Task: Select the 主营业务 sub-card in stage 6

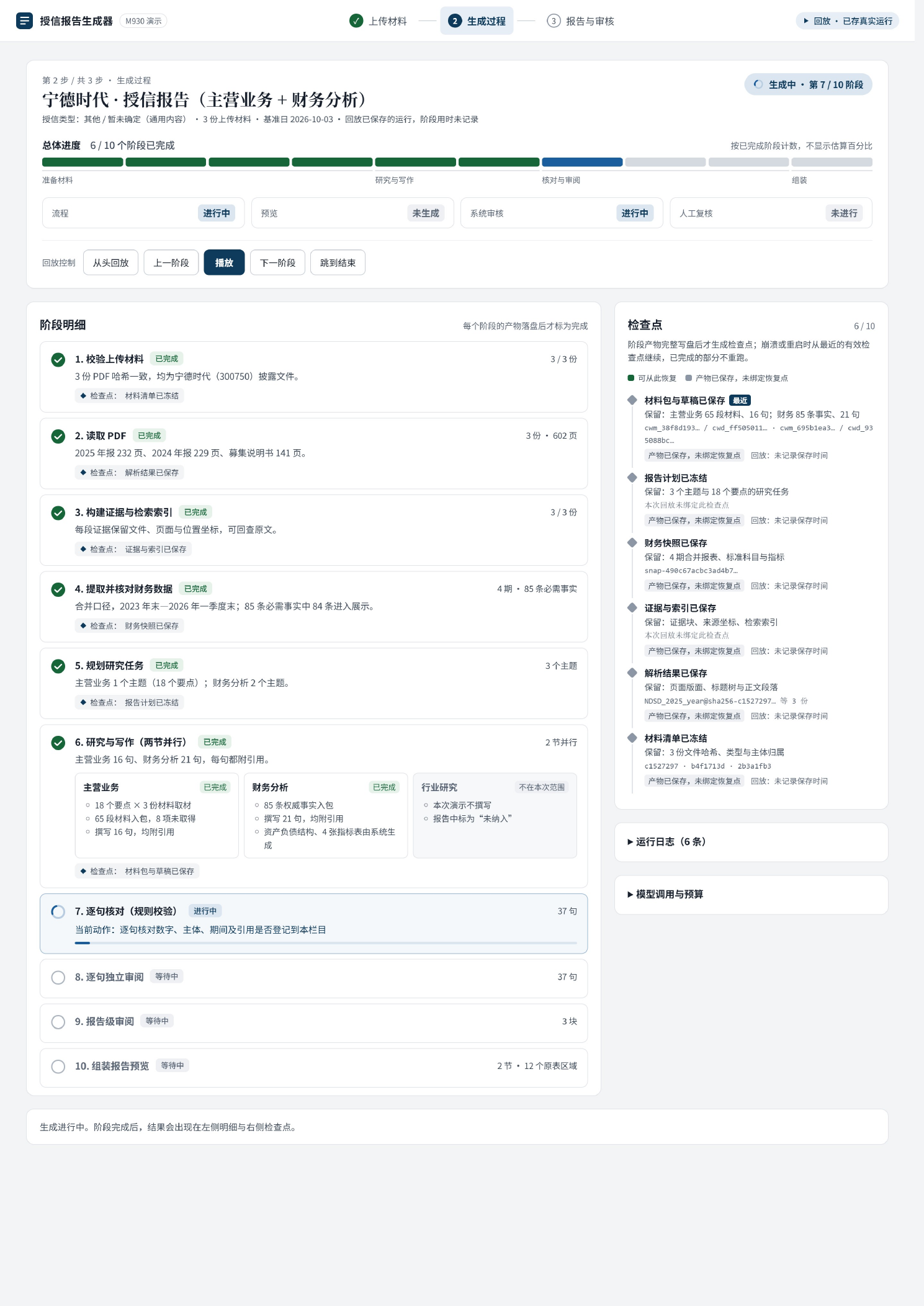Action: (156, 816)
